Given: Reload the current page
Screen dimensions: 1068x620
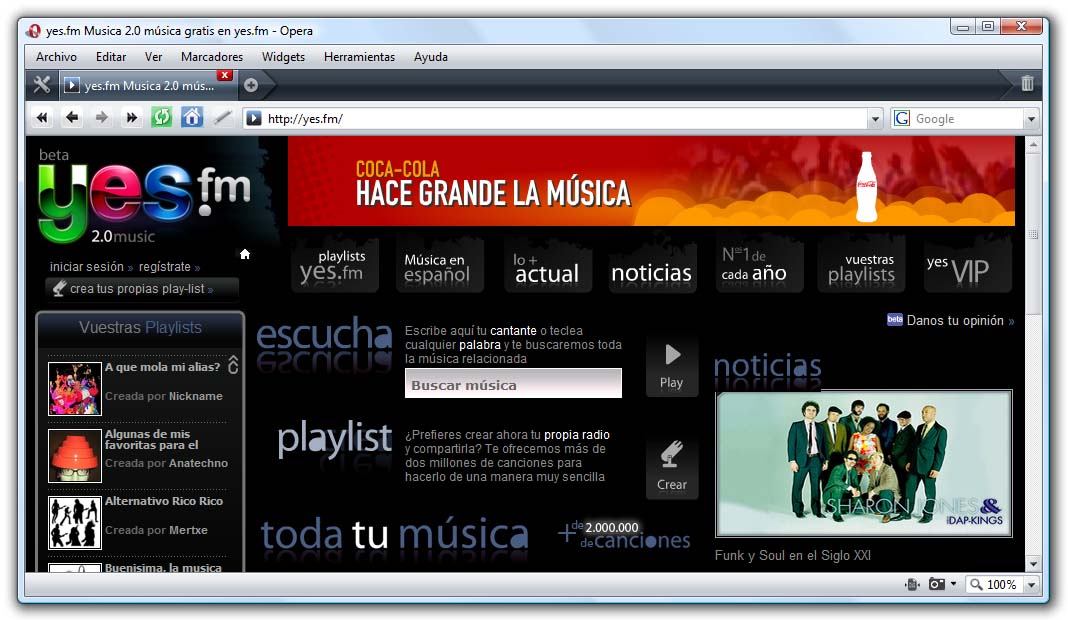Looking at the screenshot, I should click(x=161, y=118).
